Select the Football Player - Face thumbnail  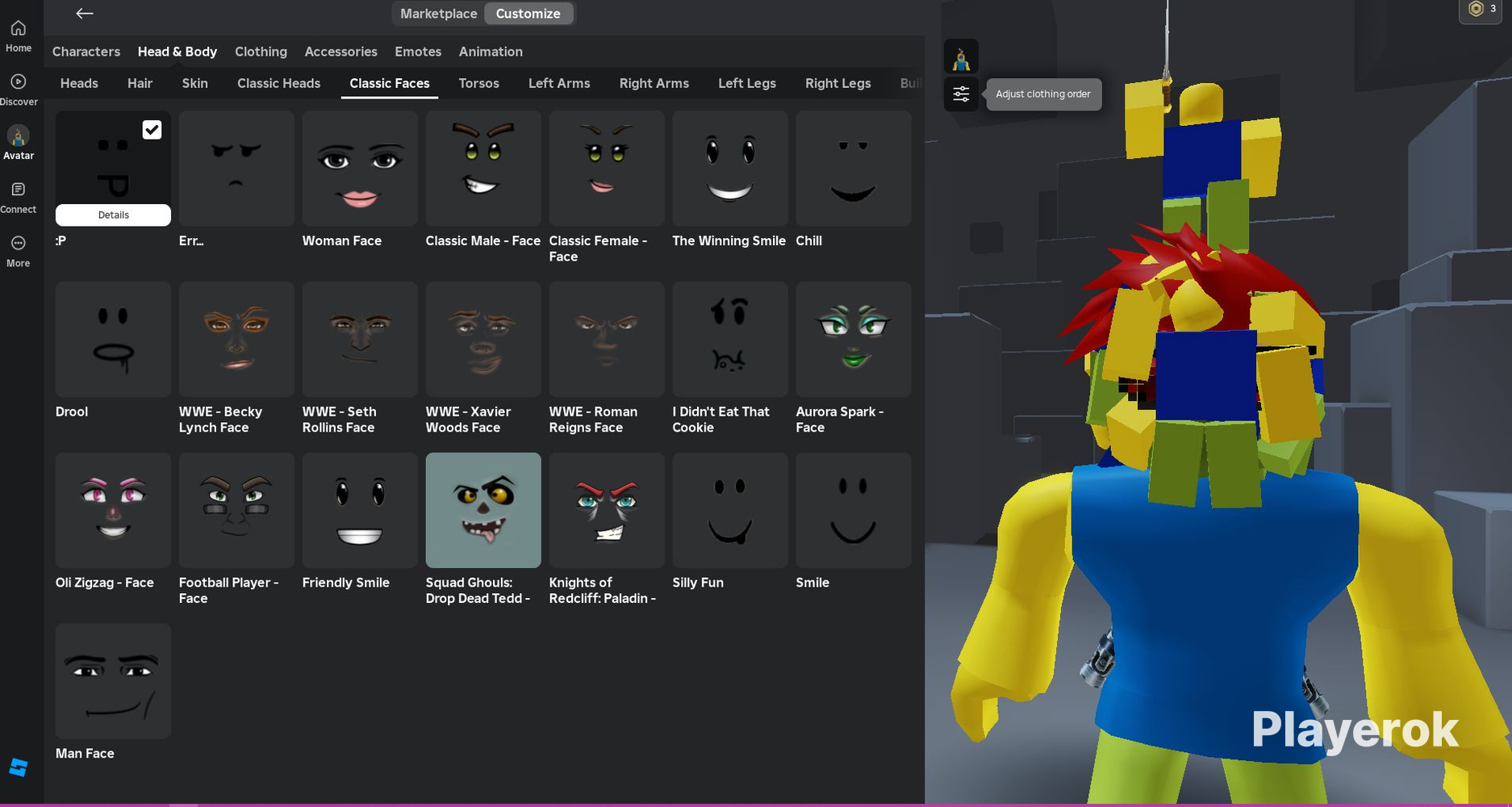(236, 511)
